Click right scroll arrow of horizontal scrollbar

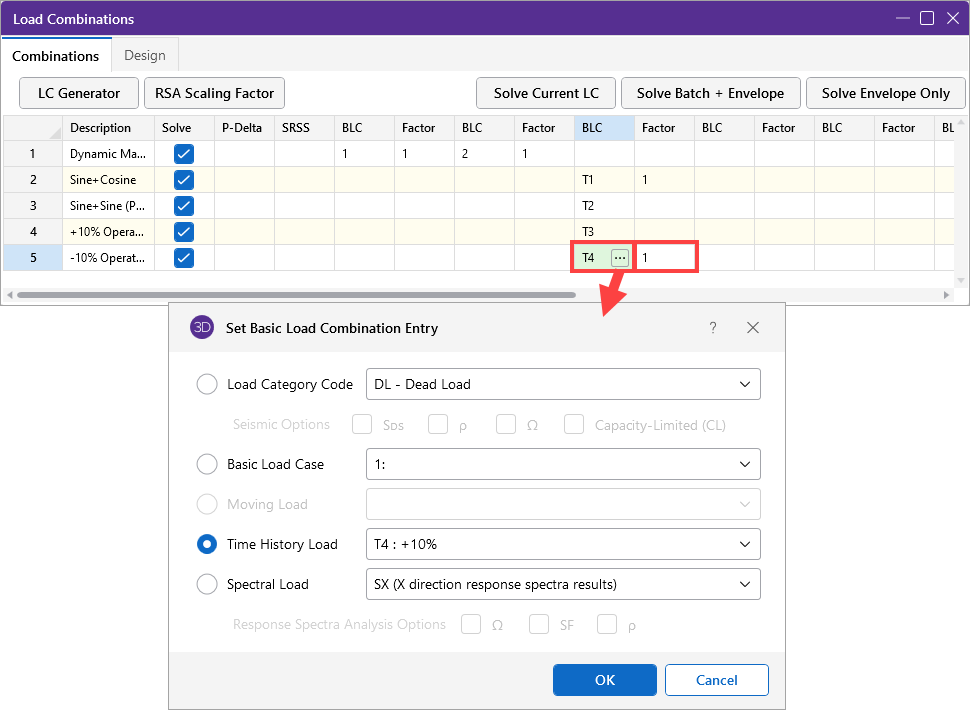(947, 295)
